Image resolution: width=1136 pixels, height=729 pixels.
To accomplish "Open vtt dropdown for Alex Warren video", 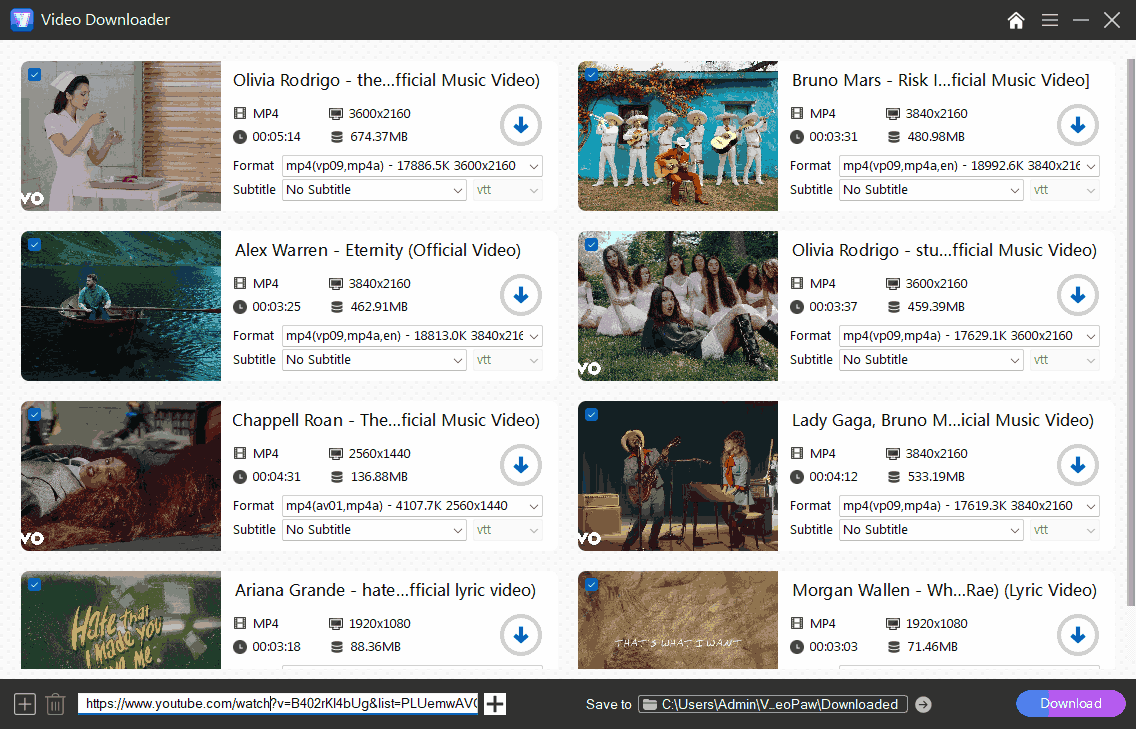I will (x=507, y=360).
